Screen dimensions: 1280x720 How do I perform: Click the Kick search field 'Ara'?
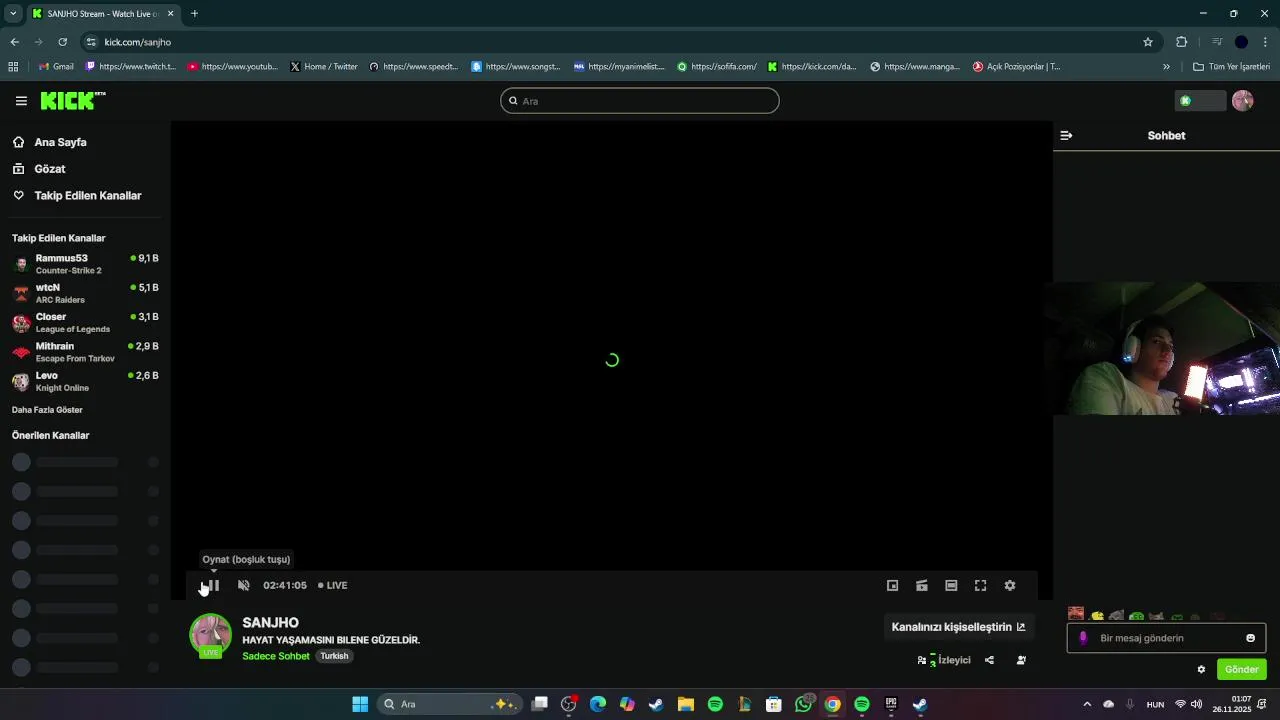640,101
